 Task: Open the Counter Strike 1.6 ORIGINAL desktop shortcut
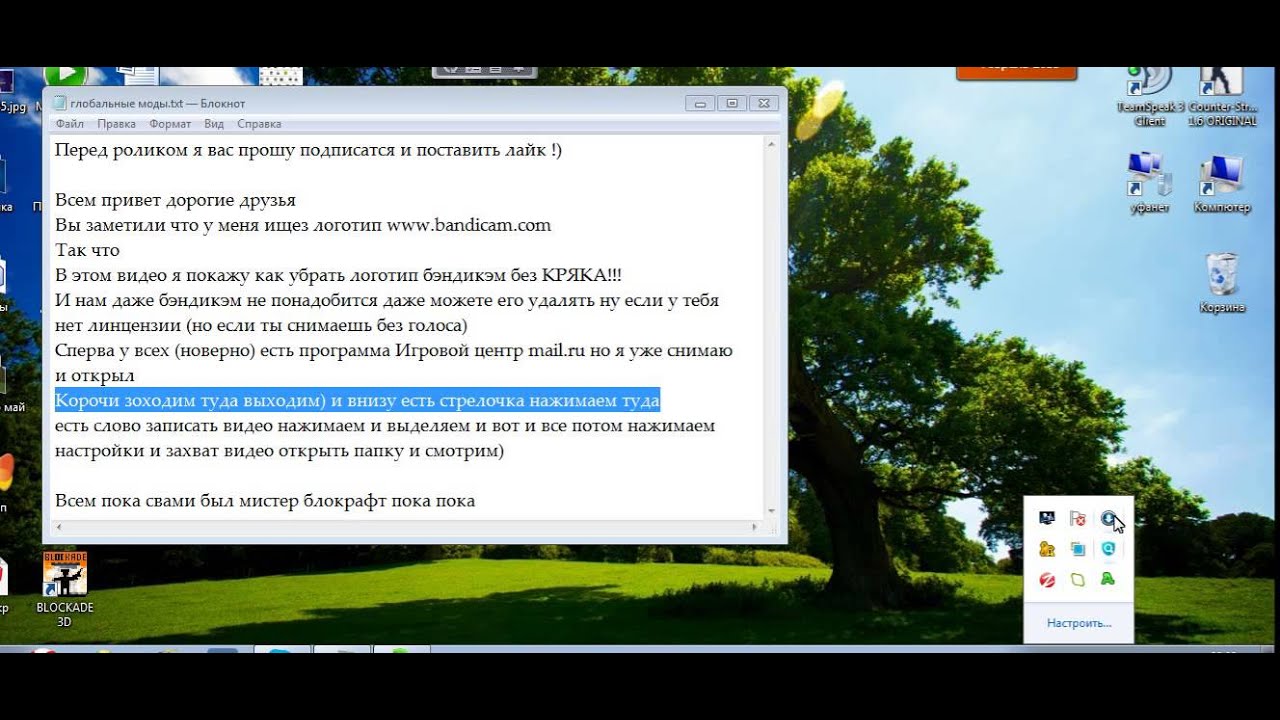[1221, 97]
